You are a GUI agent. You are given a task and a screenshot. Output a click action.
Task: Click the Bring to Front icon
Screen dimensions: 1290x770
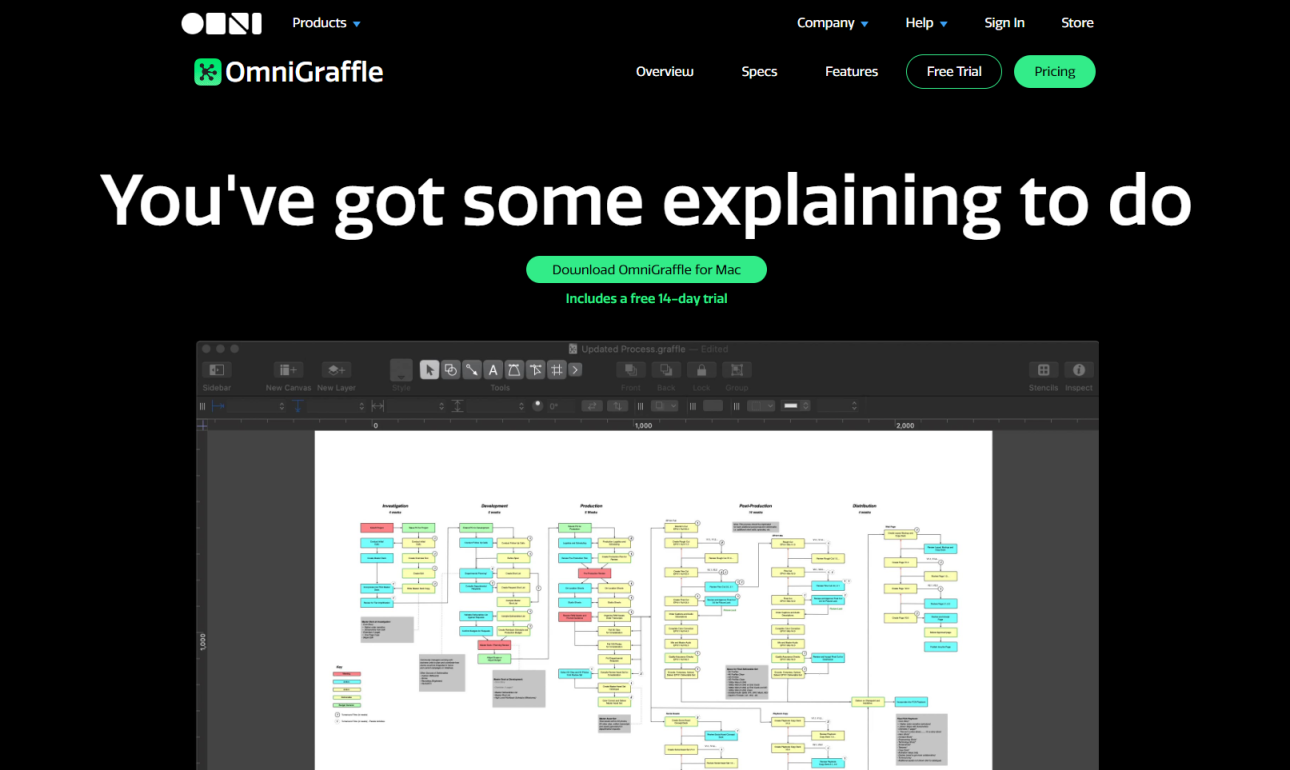[631, 370]
